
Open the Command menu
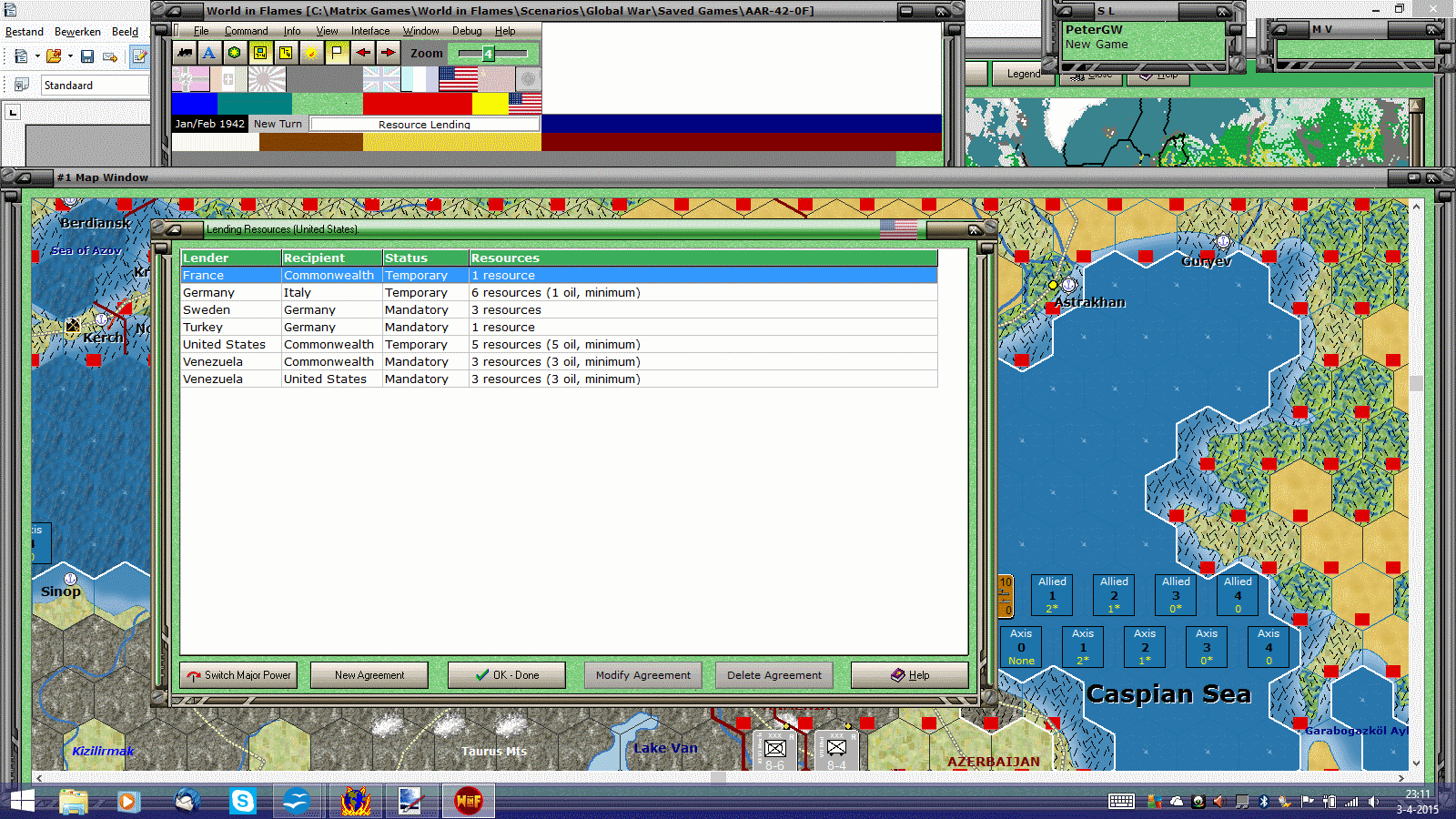pyautogui.click(x=246, y=31)
